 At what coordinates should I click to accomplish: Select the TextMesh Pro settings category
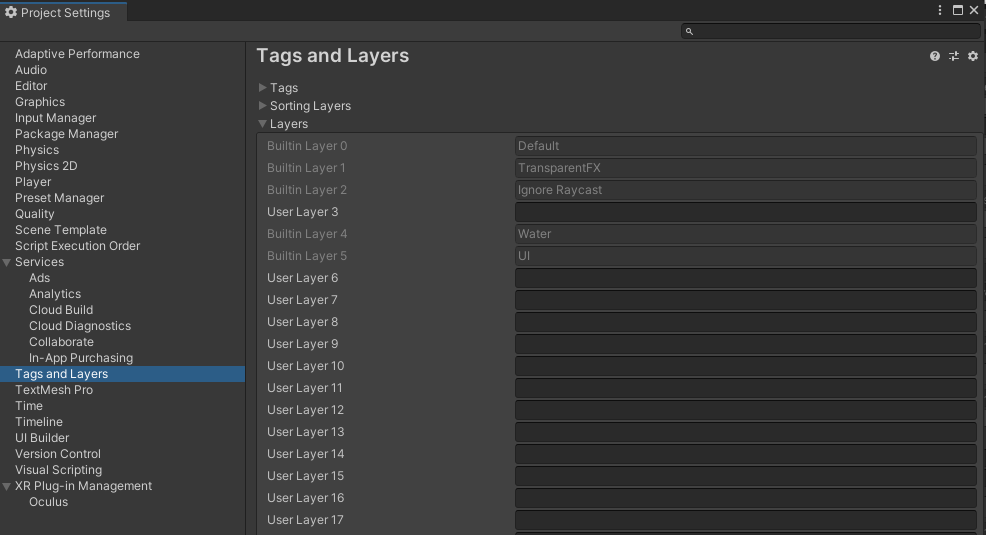(x=54, y=390)
